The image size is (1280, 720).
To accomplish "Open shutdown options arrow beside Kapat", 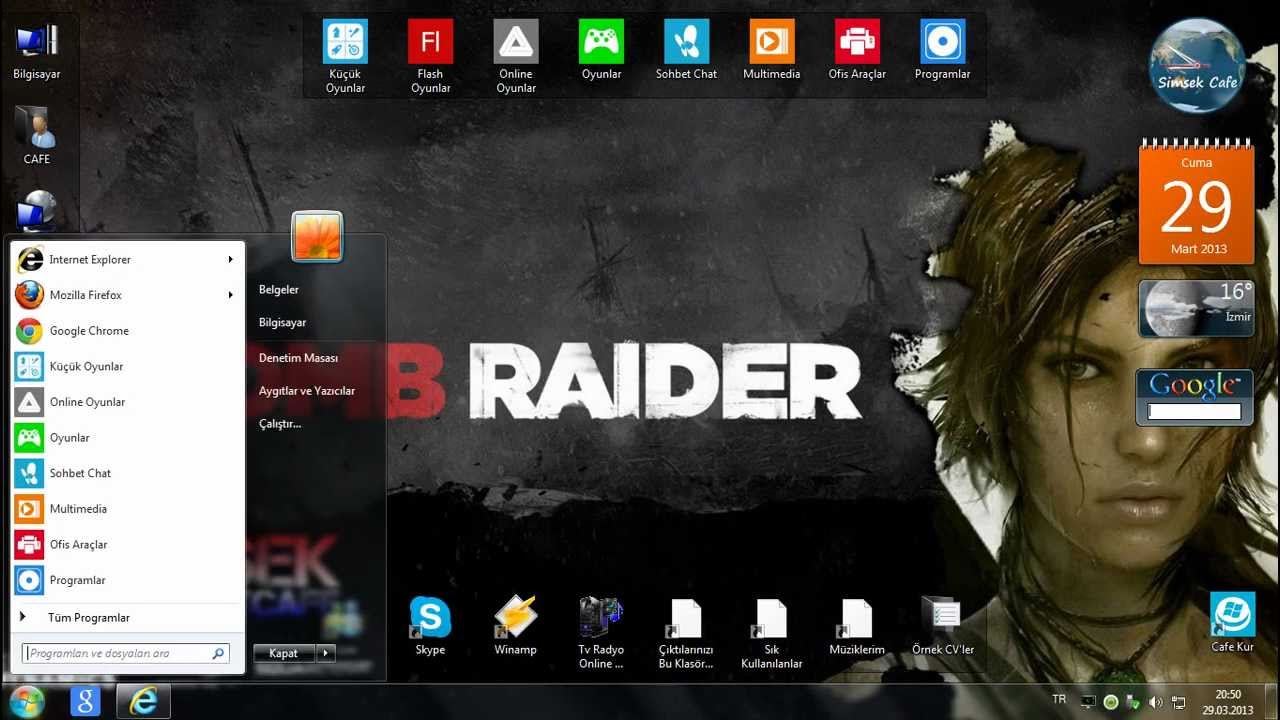I will coord(326,653).
